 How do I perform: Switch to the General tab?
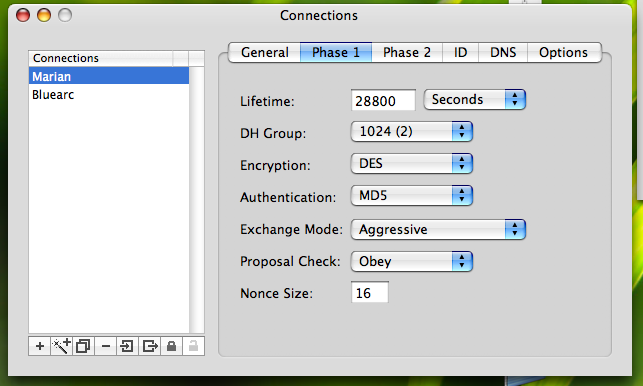[264, 53]
